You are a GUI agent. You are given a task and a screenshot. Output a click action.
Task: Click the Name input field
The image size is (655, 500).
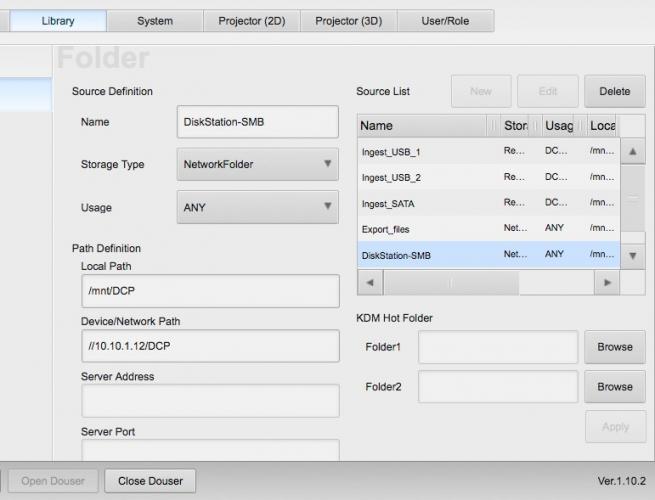258,122
